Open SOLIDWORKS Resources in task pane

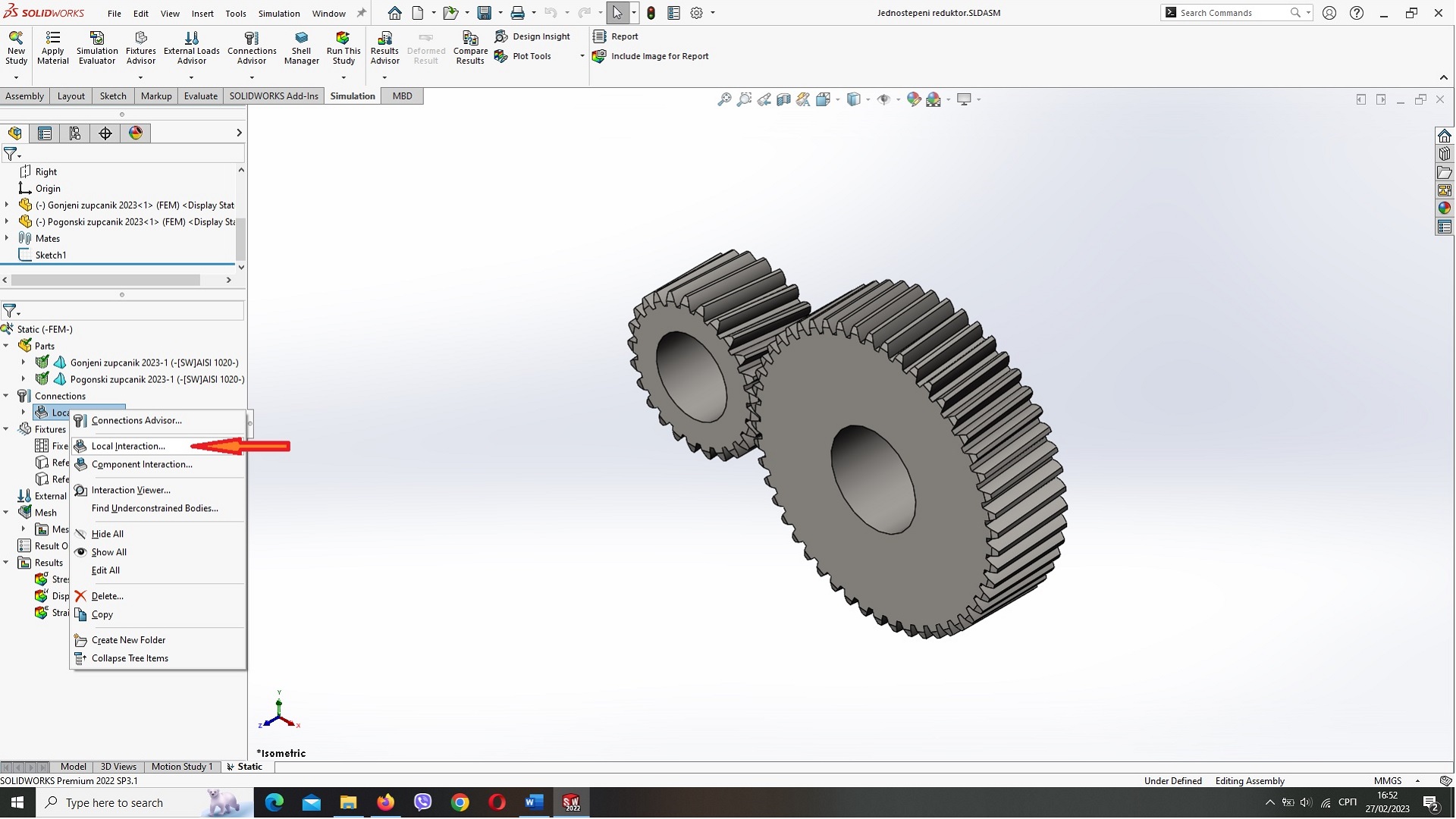1445,136
